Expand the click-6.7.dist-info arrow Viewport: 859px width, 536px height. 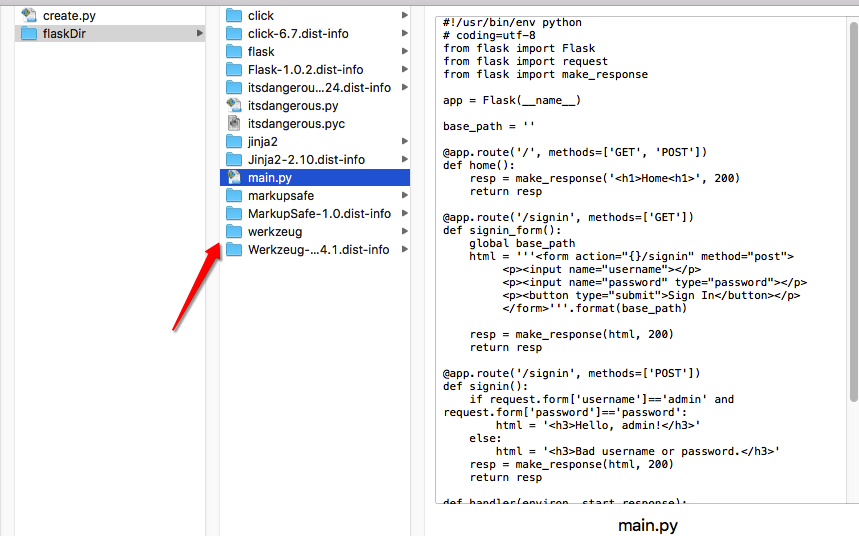pyautogui.click(x=404, y=33)
